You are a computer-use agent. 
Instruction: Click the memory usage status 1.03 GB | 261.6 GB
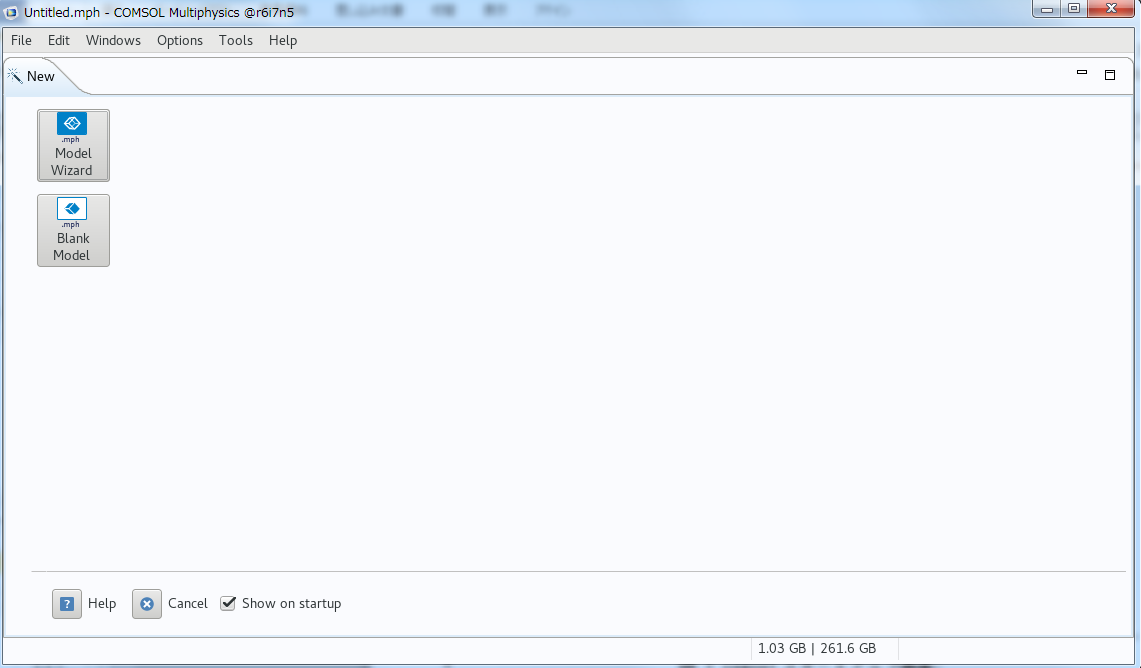click(817, 648)
